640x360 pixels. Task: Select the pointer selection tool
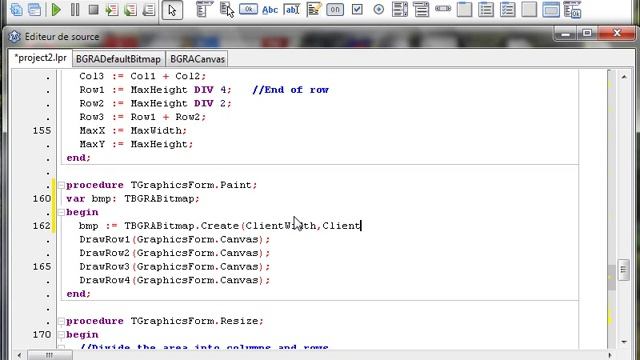172,10
